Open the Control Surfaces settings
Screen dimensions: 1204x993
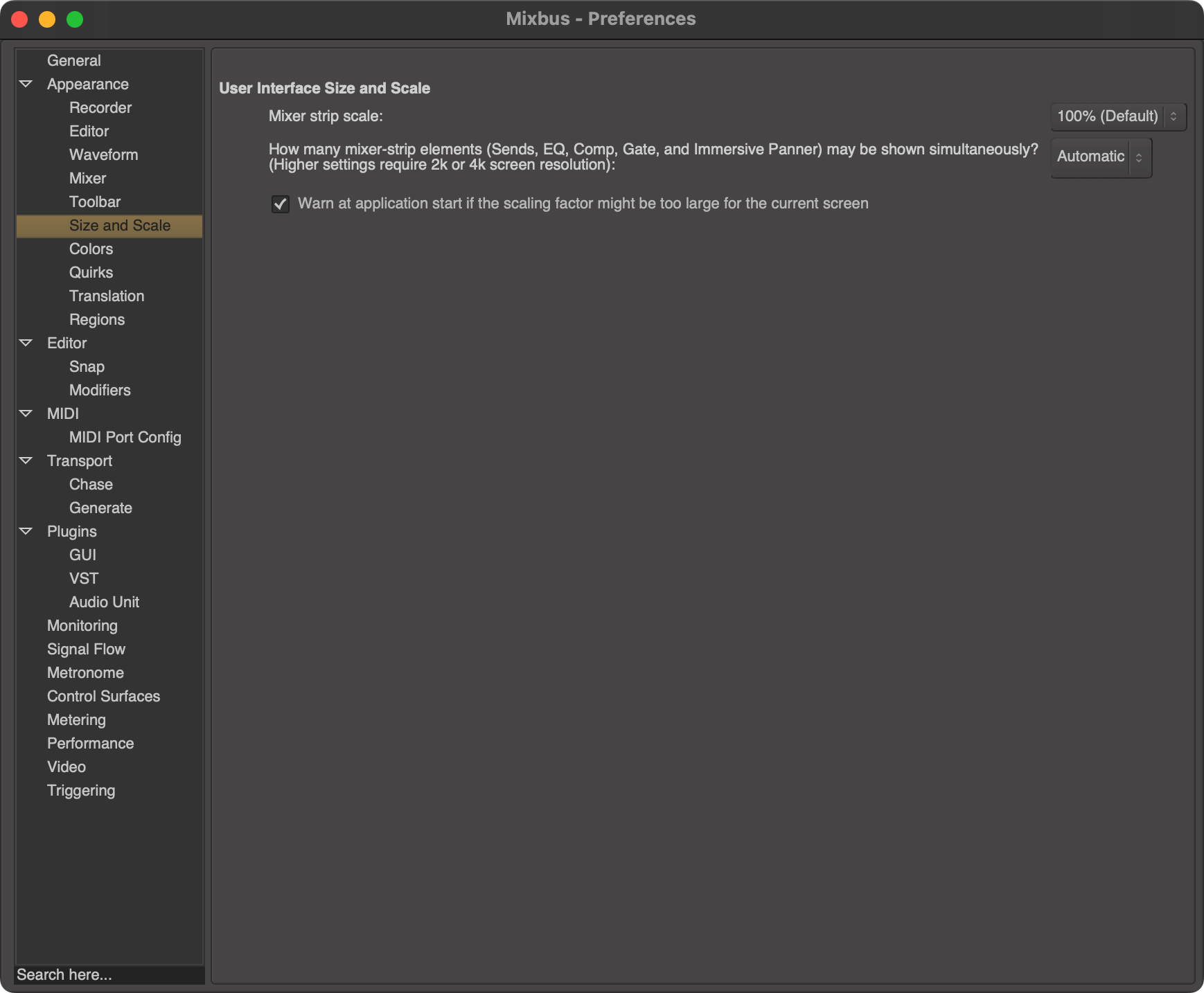coord(103,696)
